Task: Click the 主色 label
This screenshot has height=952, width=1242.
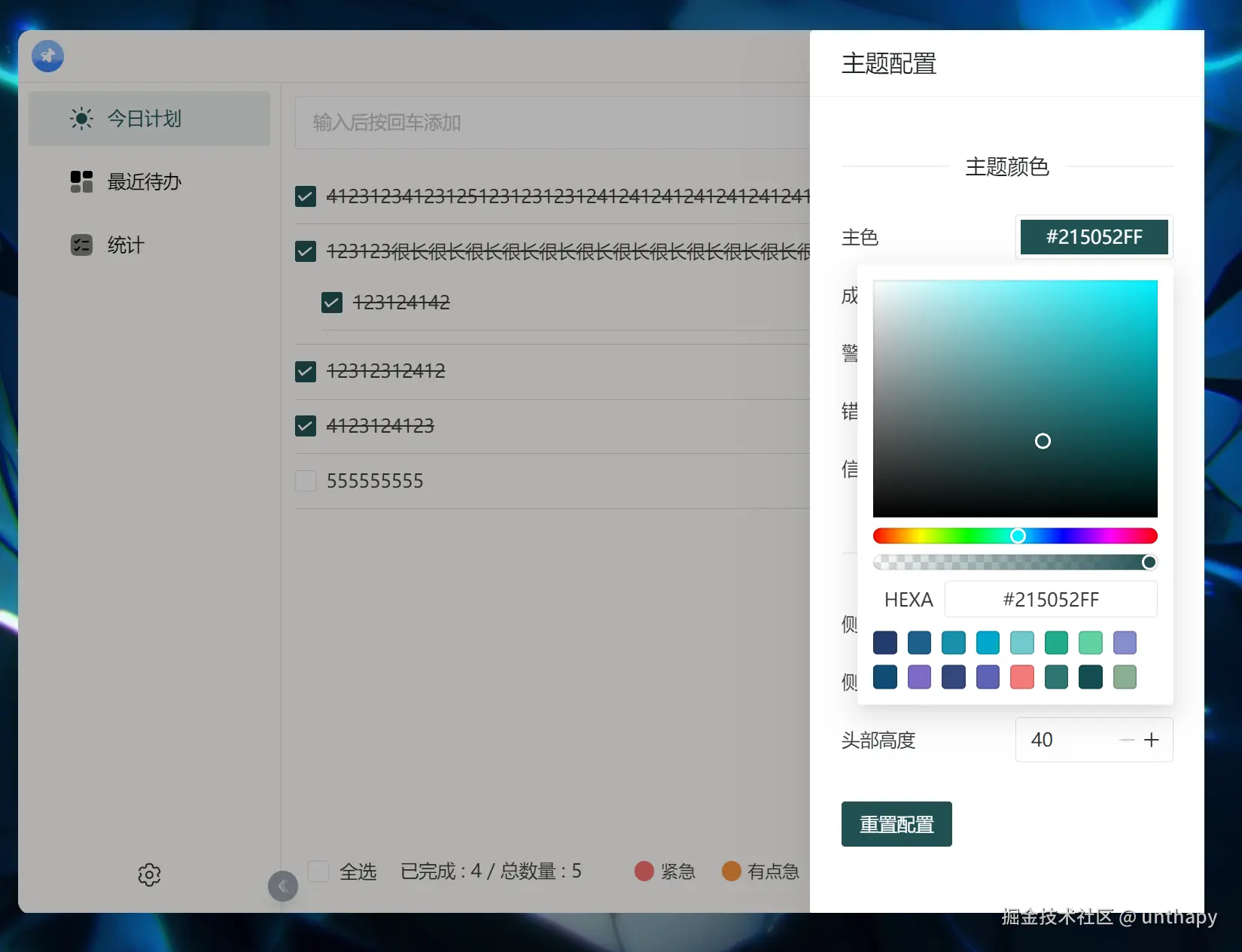Action: click(x=860, y=238)
